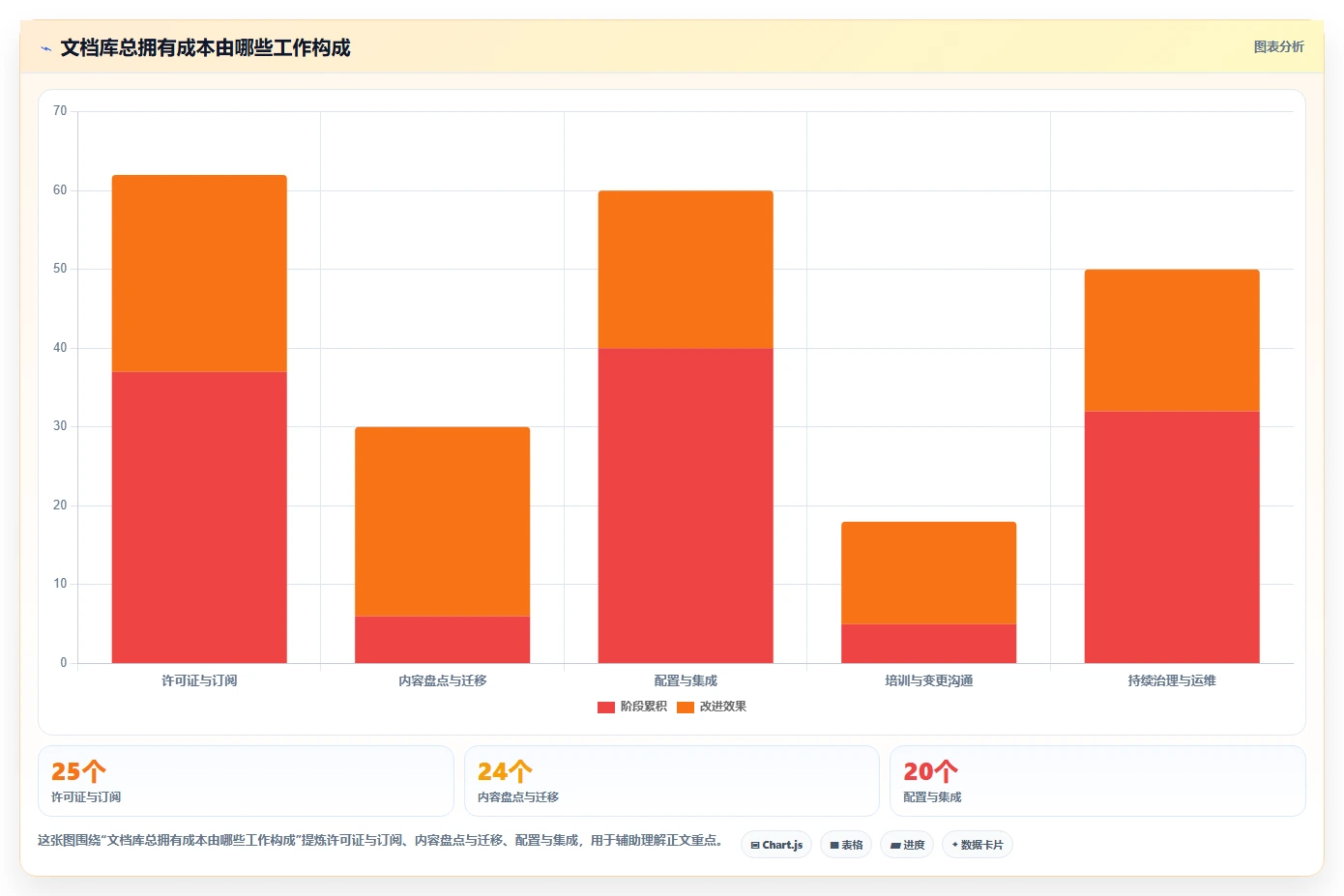The image size is (1344, 896).
Task: Toggle the 阶段累积 legend red swatch
Action: 606,707
